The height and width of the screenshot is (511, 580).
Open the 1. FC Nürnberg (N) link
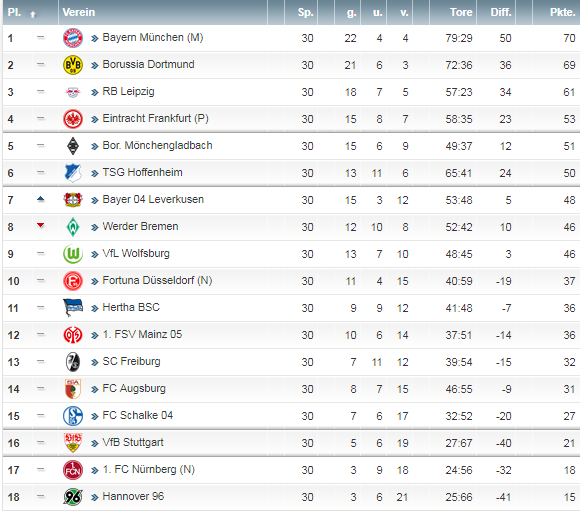[148, 470]
